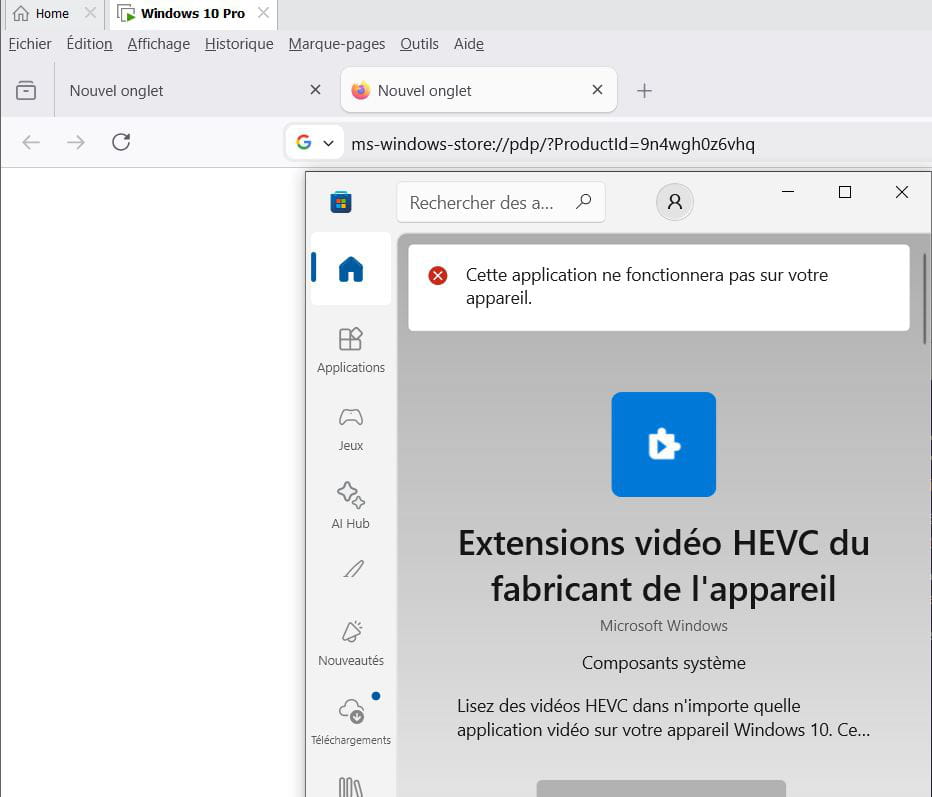Go back with the browser back arrow

click(31, 143)
